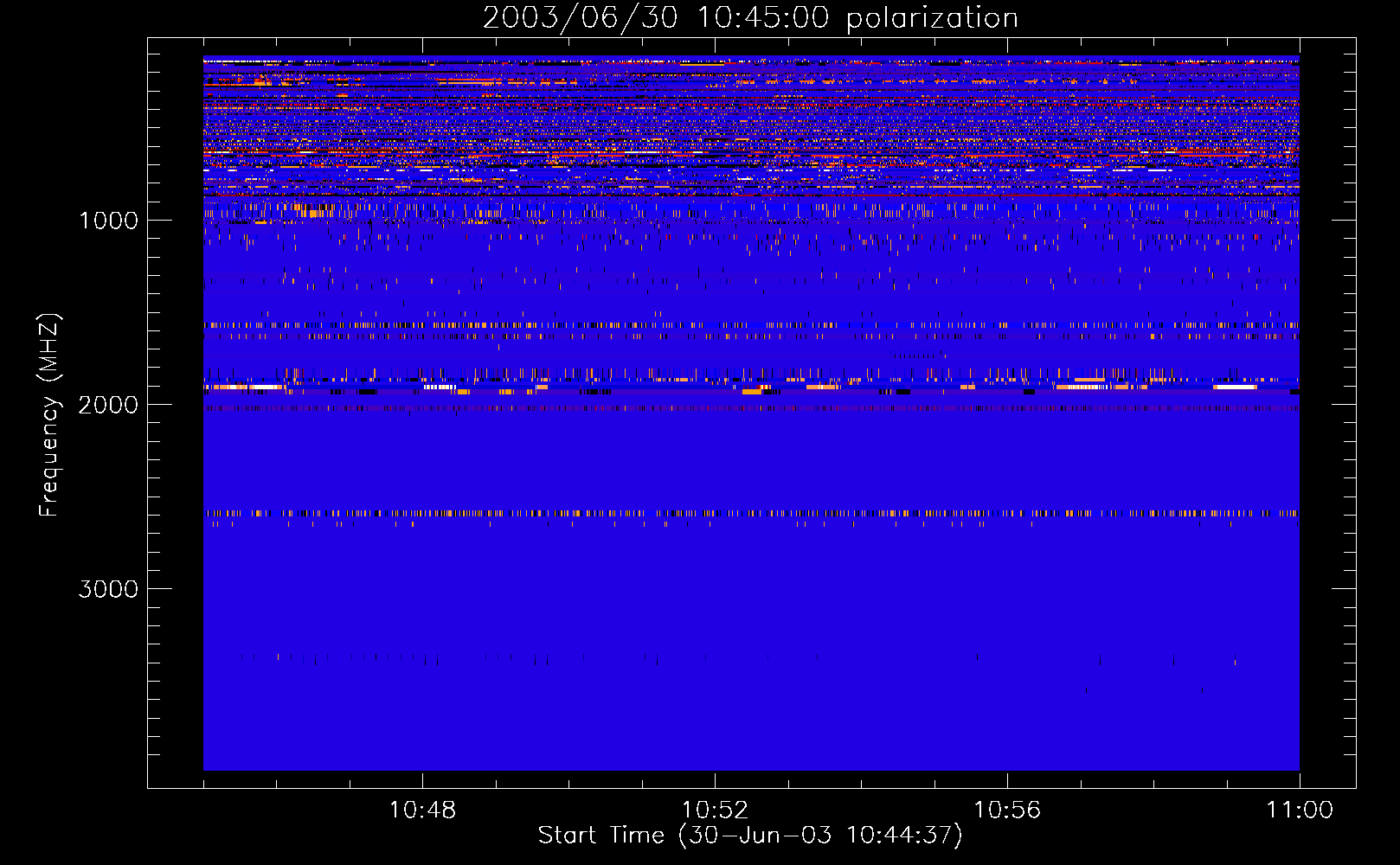
Task: Click the 3000 frequency tick label
Action: (108, 589)
